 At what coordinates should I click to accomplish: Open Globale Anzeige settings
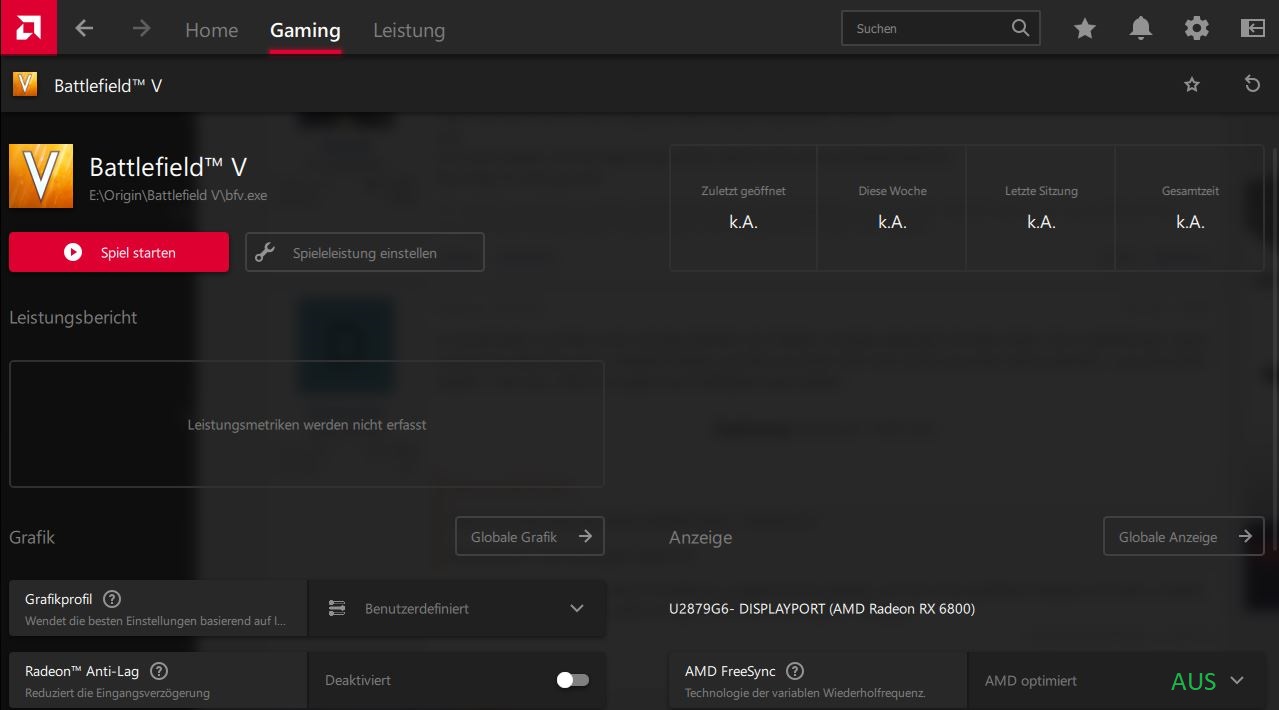click(x=1184, y=536)
